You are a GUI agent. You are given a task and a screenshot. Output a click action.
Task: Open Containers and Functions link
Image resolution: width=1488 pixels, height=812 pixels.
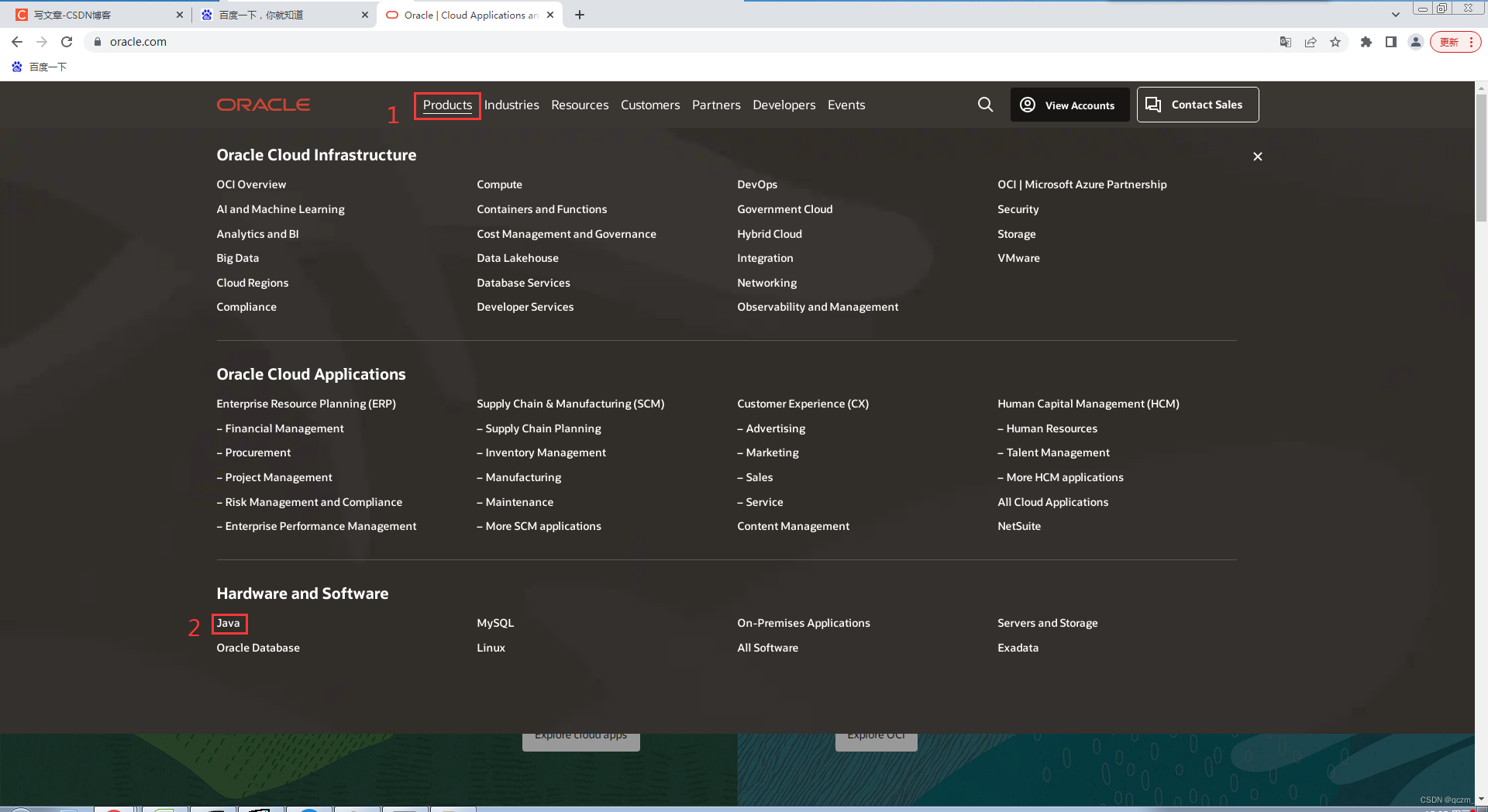(542, 209)
